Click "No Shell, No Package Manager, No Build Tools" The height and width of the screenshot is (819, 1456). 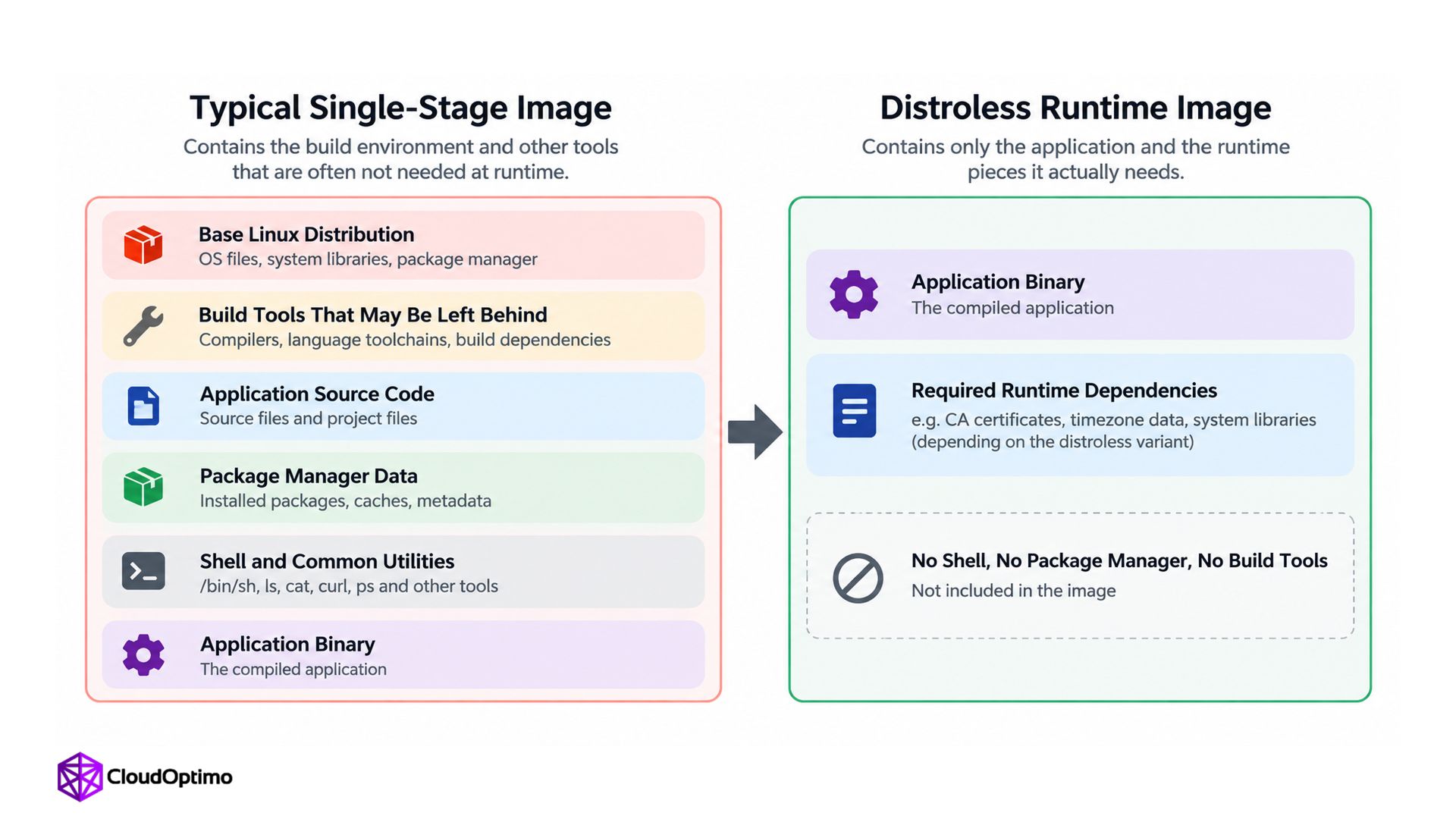pyautogui.click(x=1119, y=560)
